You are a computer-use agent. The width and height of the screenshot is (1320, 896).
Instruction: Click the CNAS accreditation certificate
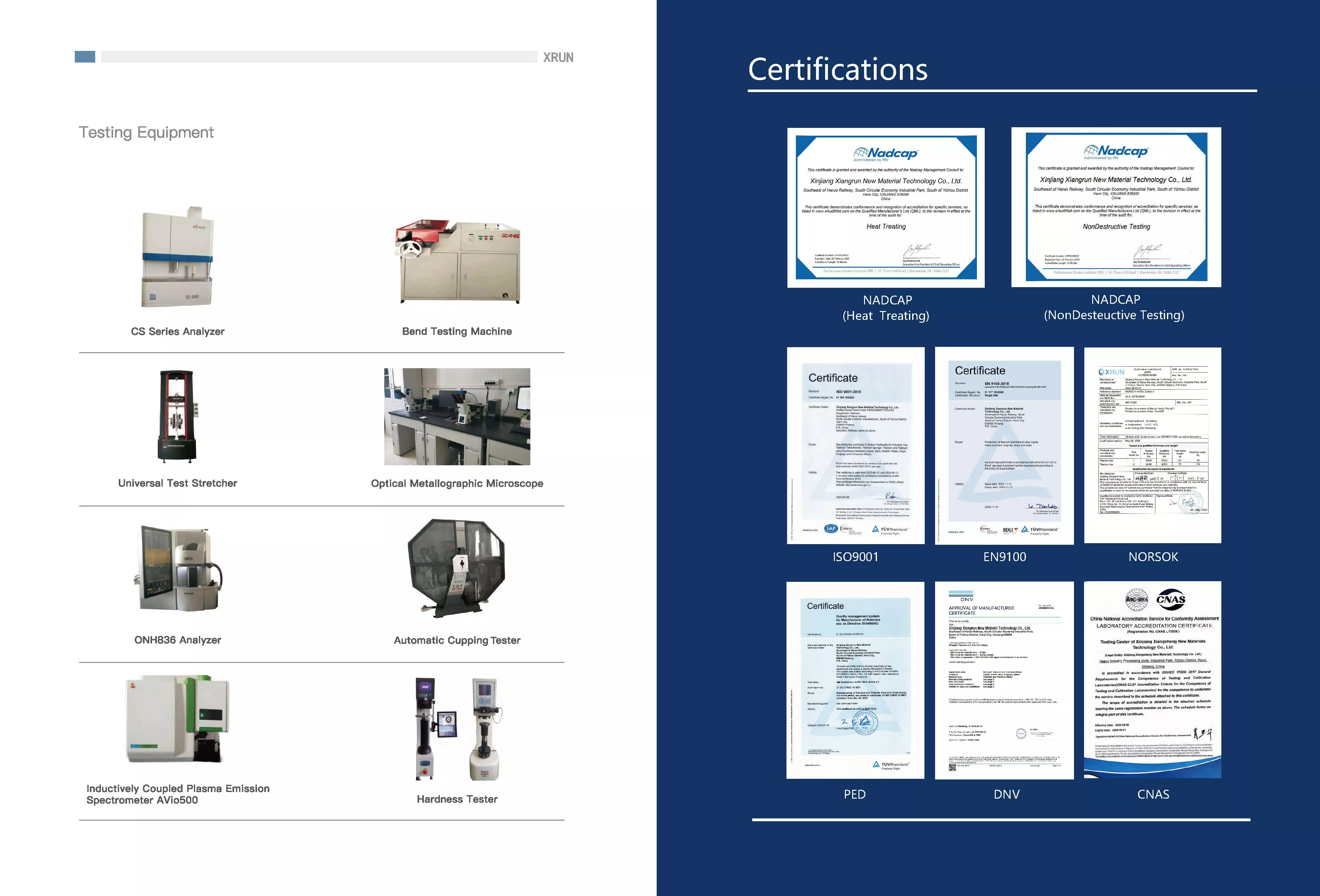coord(1153,680)
